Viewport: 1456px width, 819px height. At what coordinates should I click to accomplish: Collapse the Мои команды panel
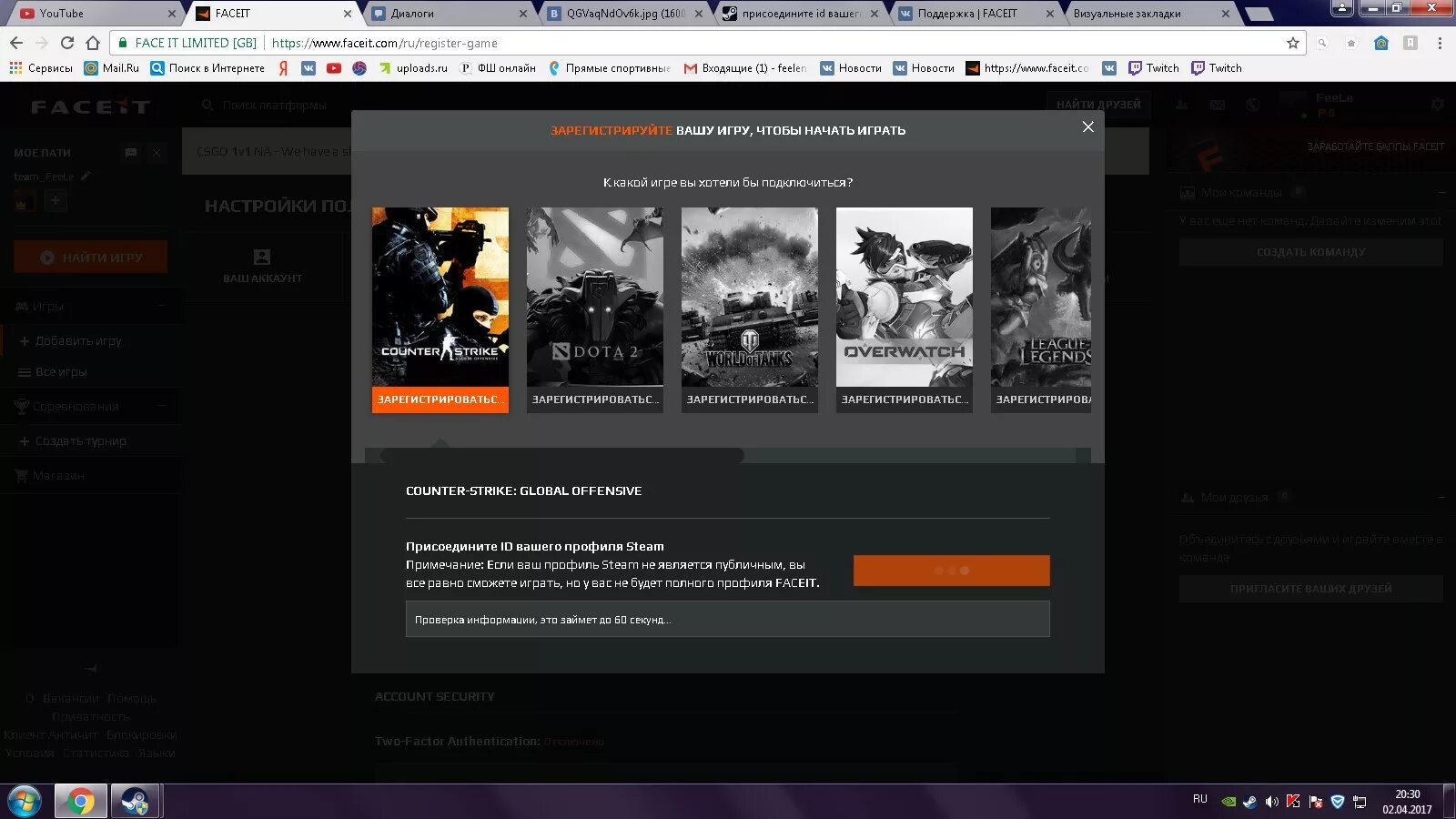(x=1442, y=193)
